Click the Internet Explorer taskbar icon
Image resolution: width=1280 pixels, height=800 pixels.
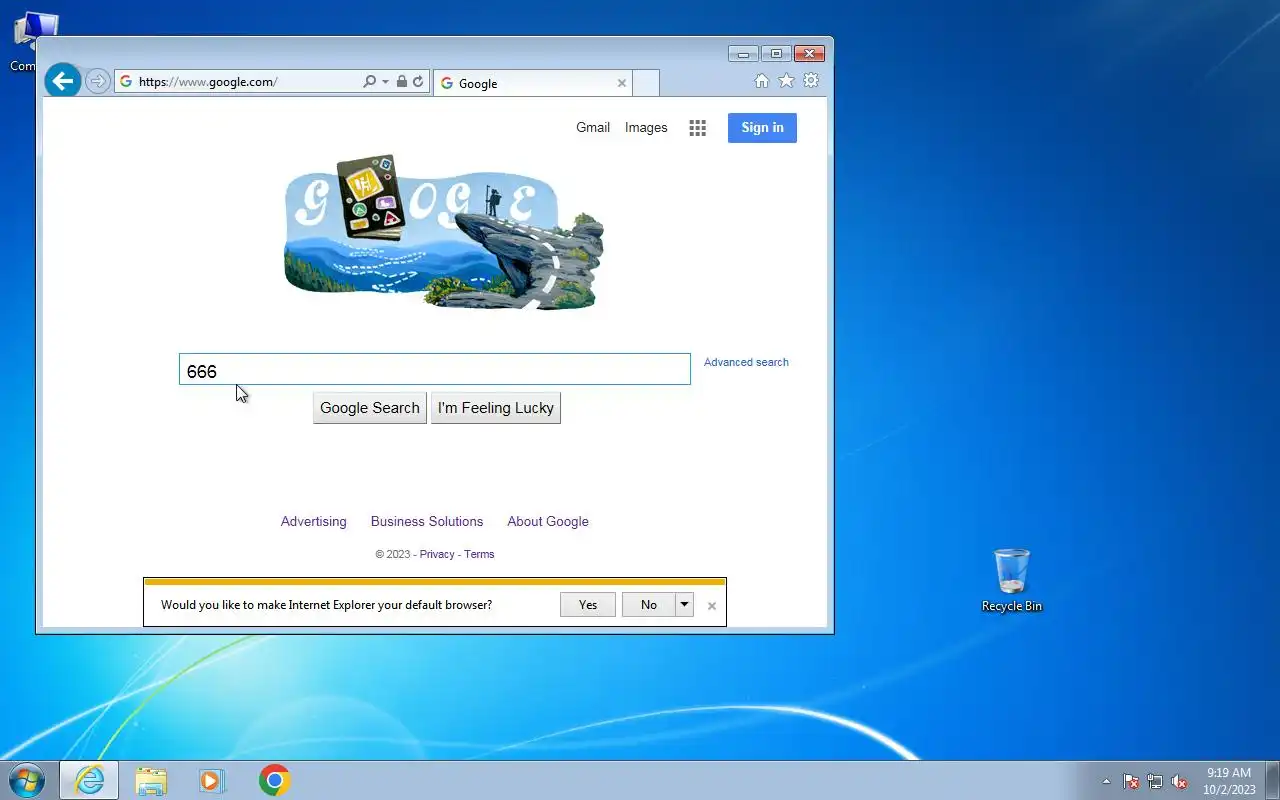coord(89,780)
